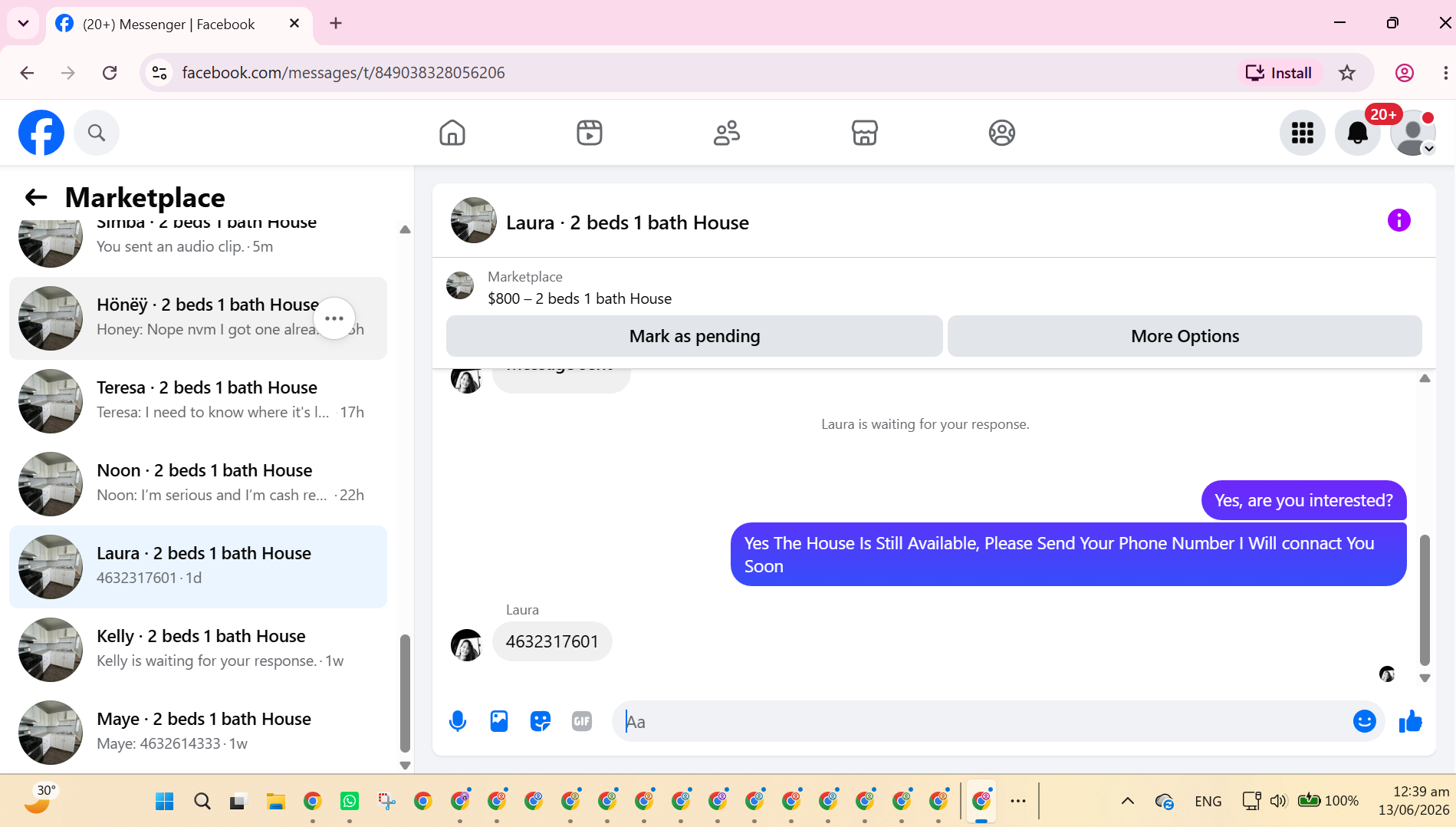Open the Marketplace storefront icon

tap(864, 133)
